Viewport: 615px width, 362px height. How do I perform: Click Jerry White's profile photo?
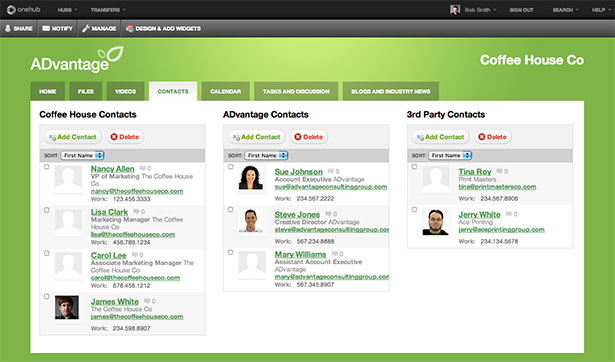pos(435,222)
